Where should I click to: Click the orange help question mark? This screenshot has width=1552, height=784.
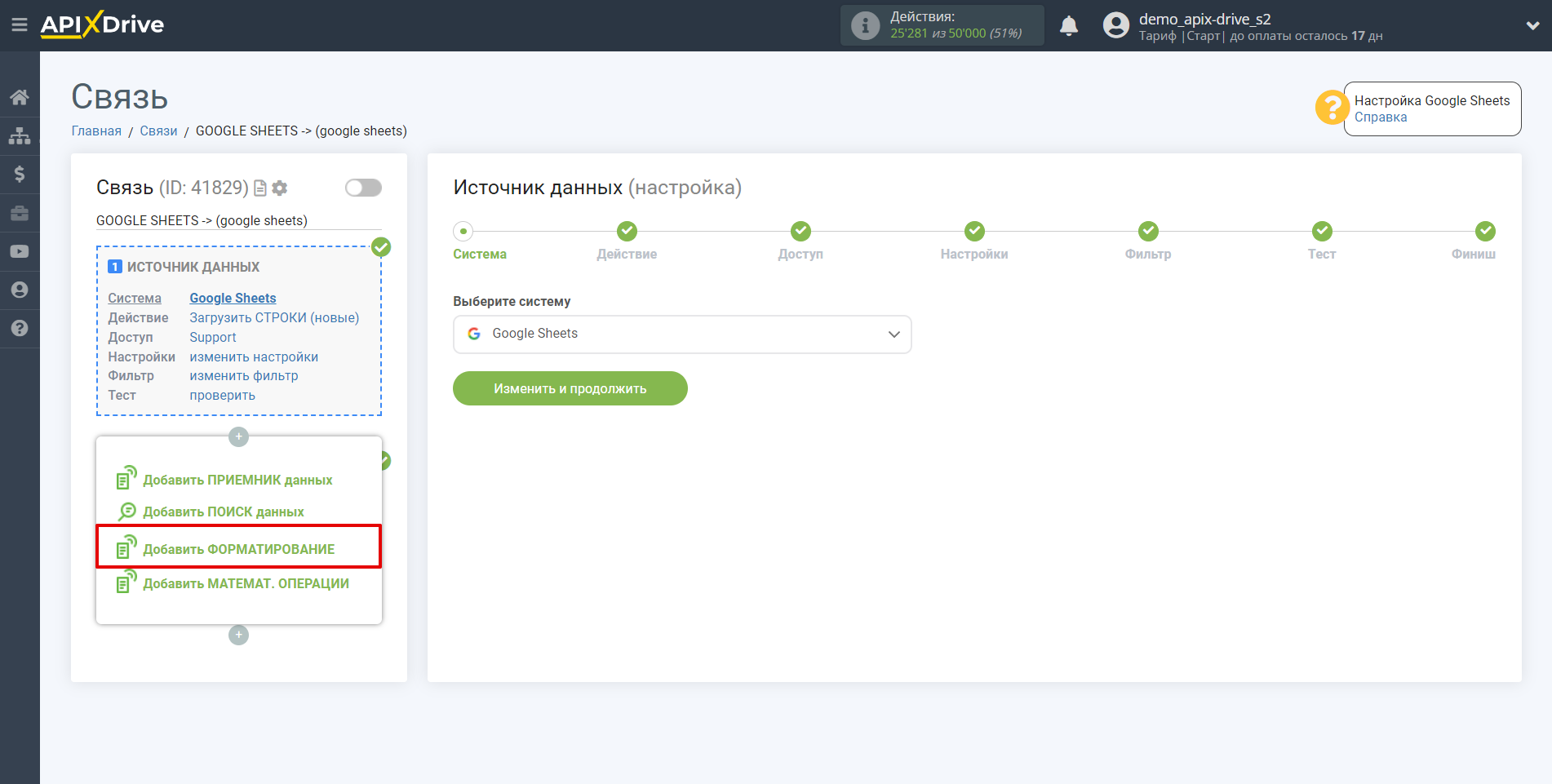point(1332,108)
